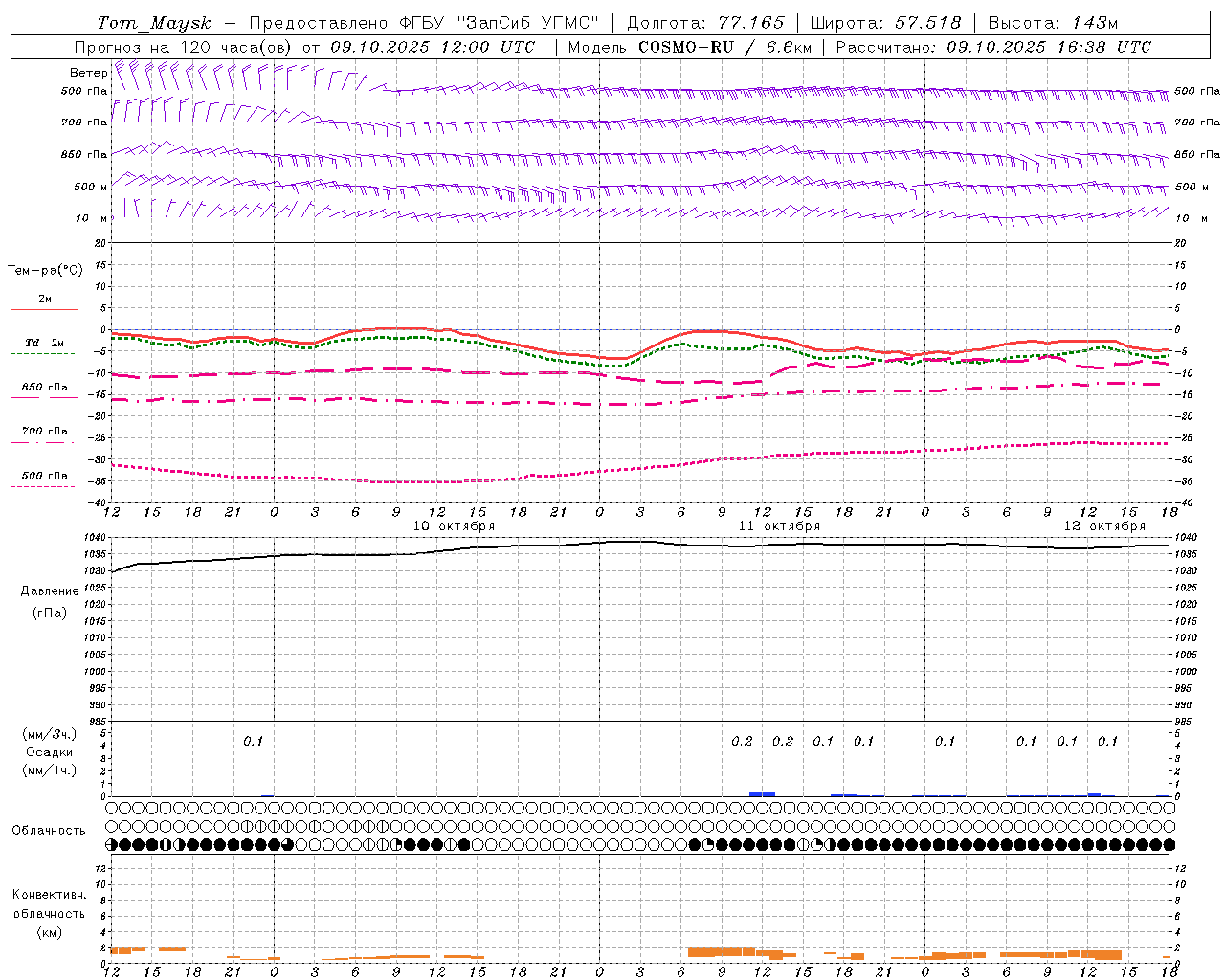Select the Тем-ра(°C) axis label
The width and height of the screenshot is (1225, 980).
(x=45, y=271)
